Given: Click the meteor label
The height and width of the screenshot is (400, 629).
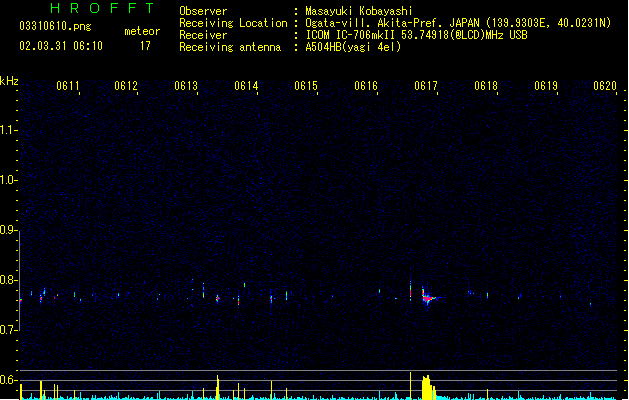Looking at the screenshot, I should pos(142,31).
